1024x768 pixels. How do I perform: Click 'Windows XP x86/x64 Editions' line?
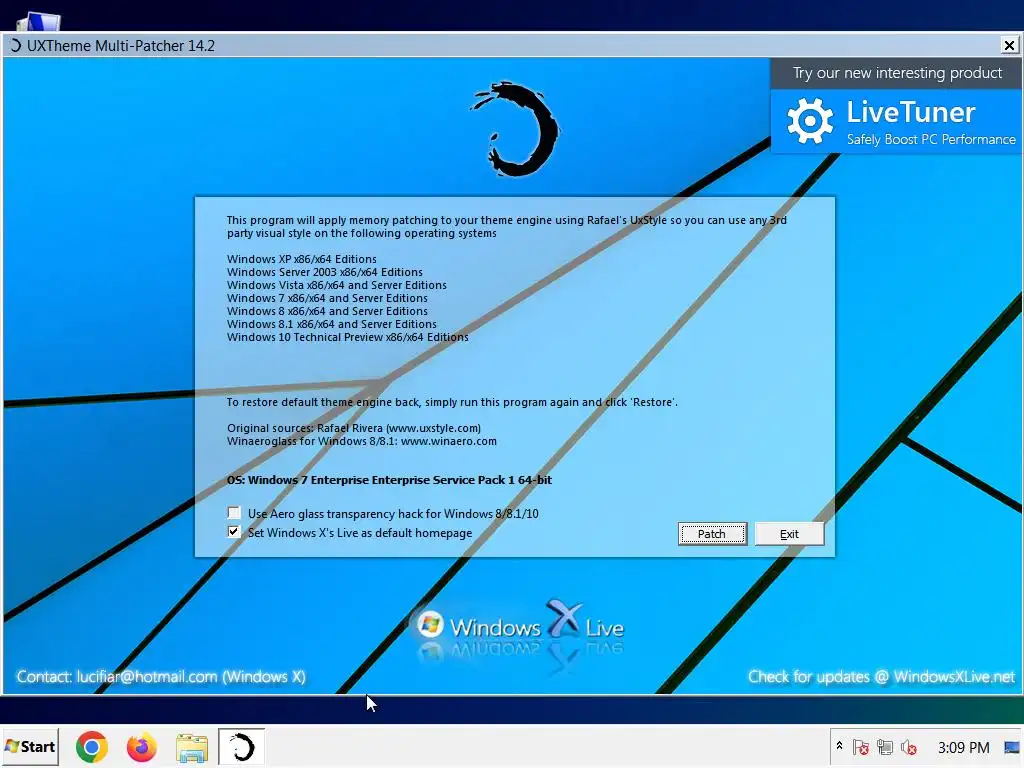pyautogui.click(x=302, y=259)
